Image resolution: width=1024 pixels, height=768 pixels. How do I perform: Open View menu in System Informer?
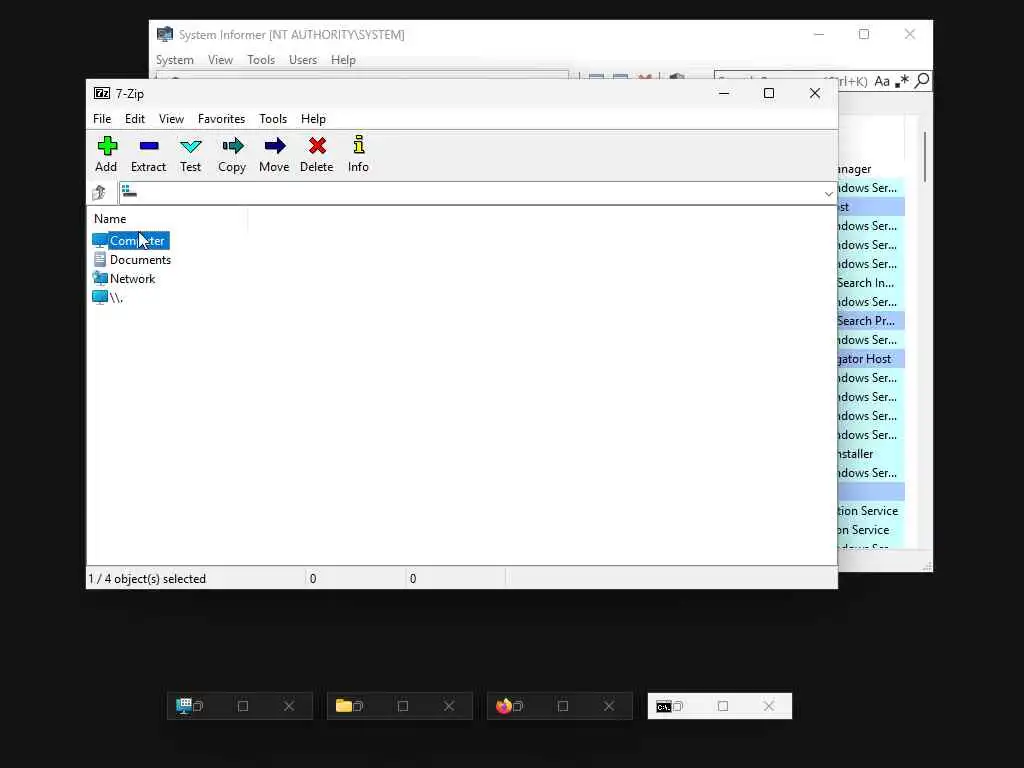click(x=220, y=59)
